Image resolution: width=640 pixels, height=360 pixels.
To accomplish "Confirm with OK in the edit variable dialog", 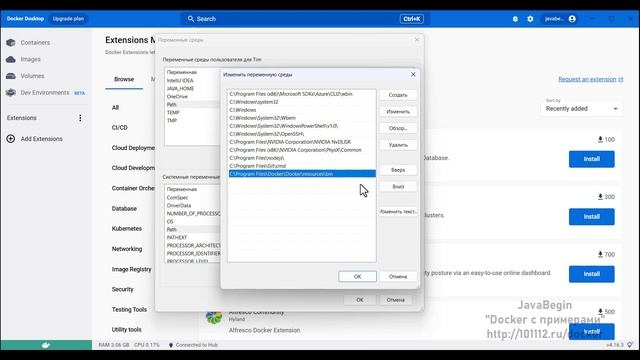I will pos(357,277).
